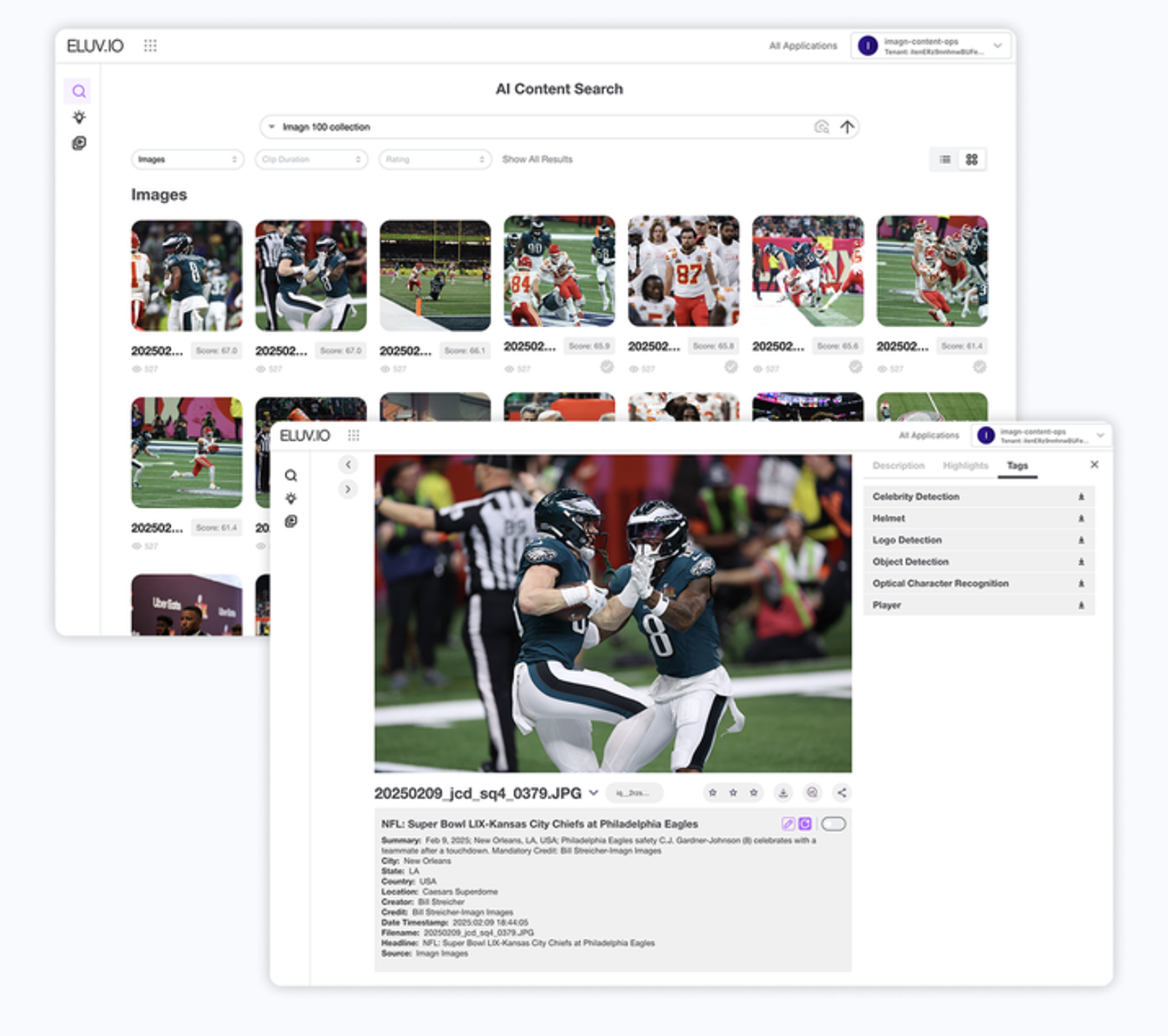Image resolution: width=1168 pixels, height=1036 pixels.
Task: Open the lightbulb icon in back window sidebar
Action: pos(78,117)
